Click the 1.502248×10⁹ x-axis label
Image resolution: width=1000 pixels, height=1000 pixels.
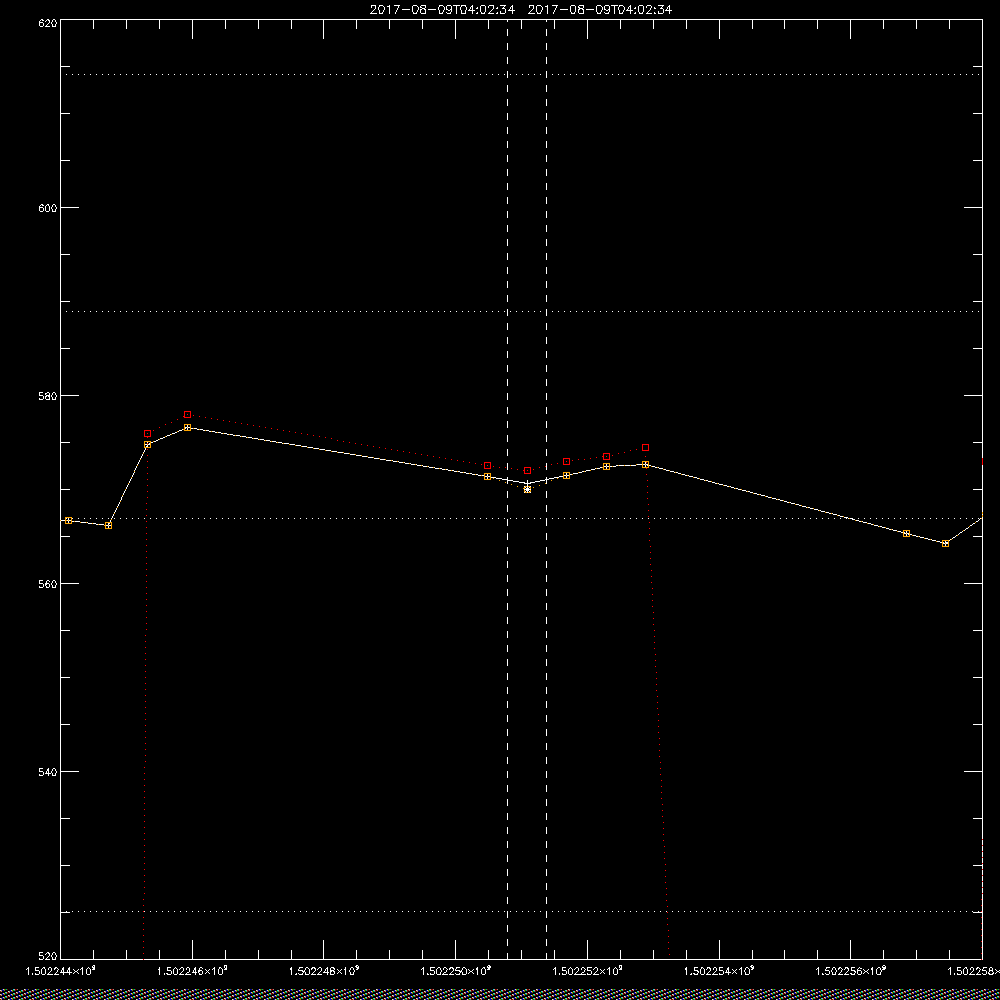[324, 971]
